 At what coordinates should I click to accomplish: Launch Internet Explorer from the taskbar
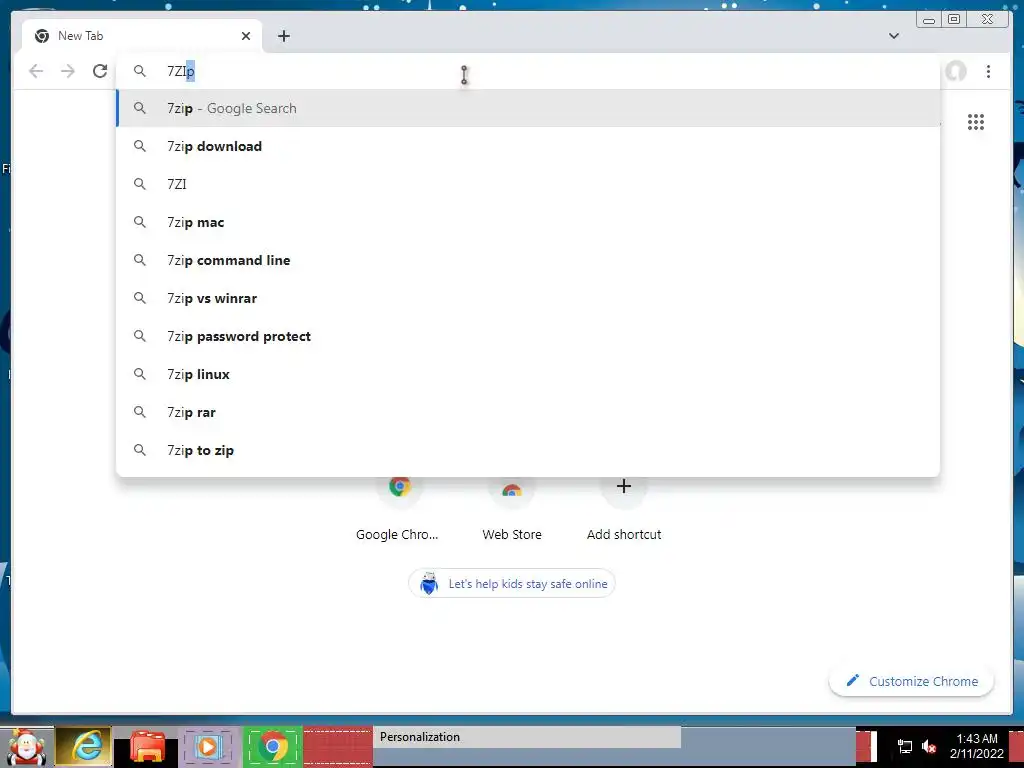(84, 746)
